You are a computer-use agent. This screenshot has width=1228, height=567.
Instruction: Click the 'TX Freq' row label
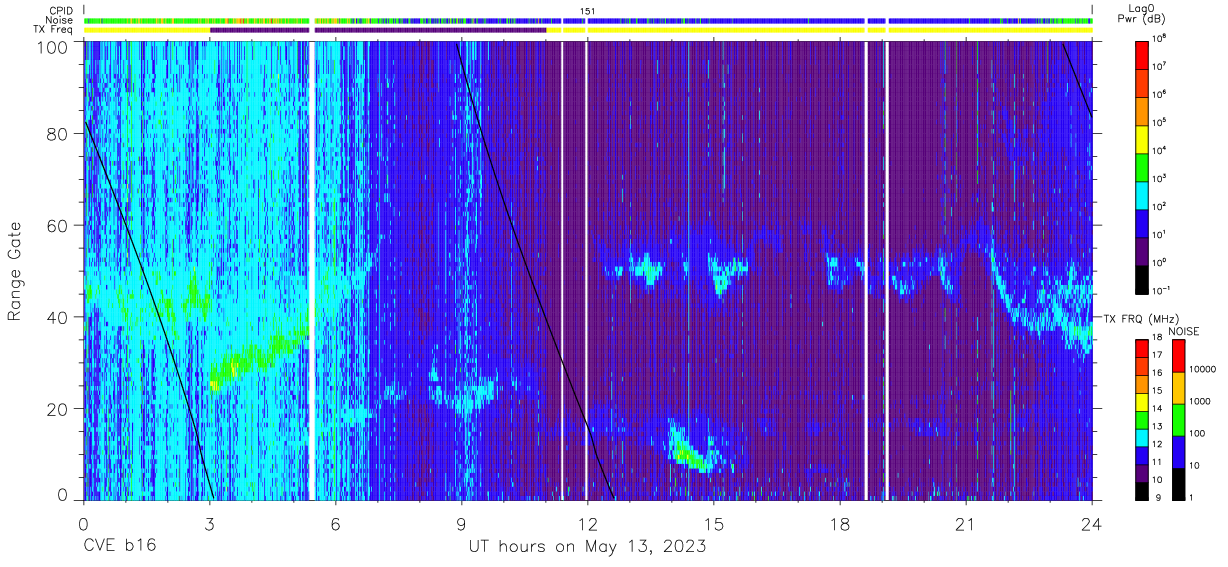click(x=53, y=30)
